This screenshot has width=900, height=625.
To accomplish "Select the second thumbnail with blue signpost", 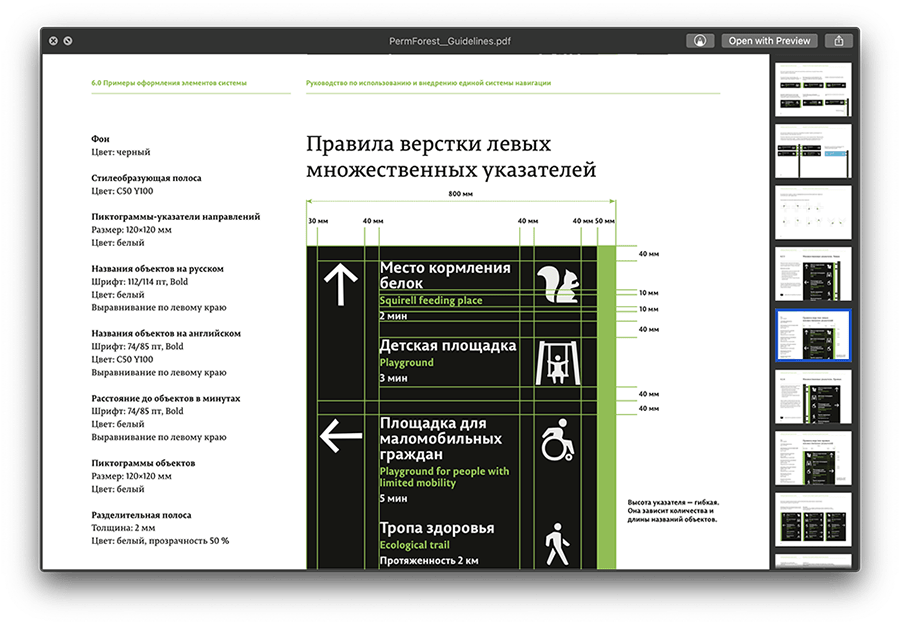I will click(813, 151).
